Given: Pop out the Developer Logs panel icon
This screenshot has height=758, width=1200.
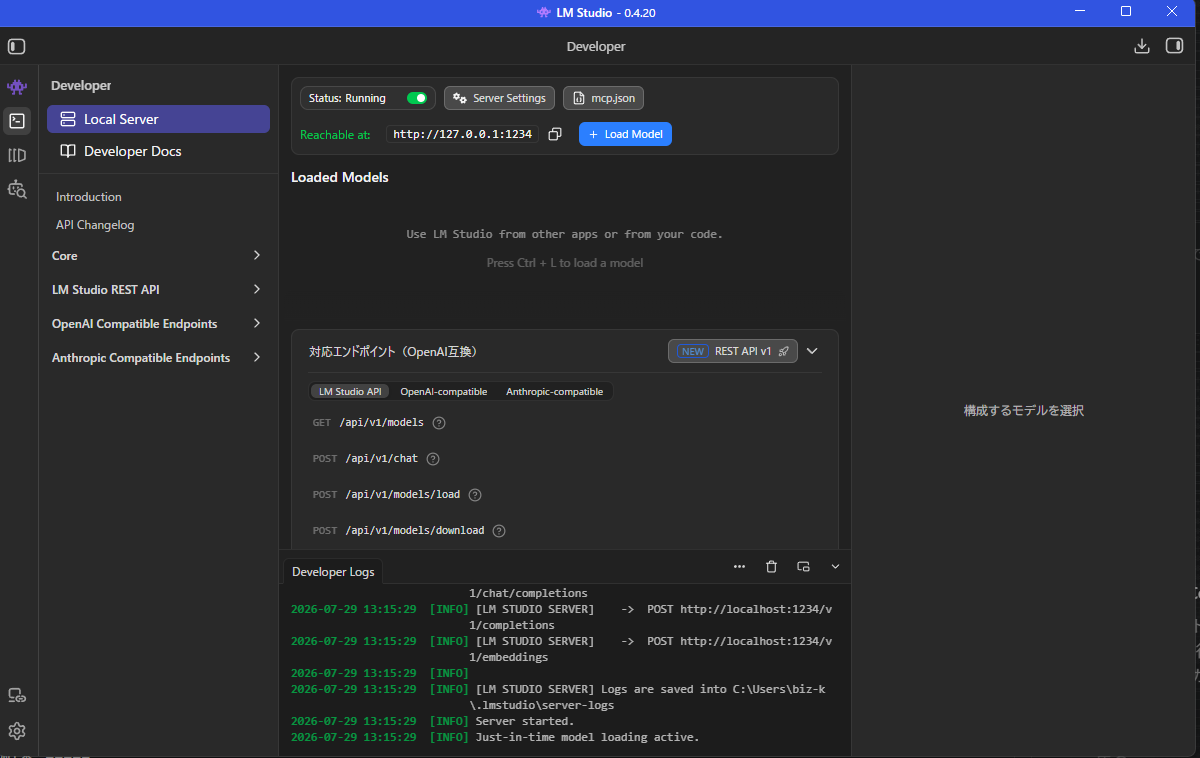Looking at the screenshot, I should coord(803,566).
